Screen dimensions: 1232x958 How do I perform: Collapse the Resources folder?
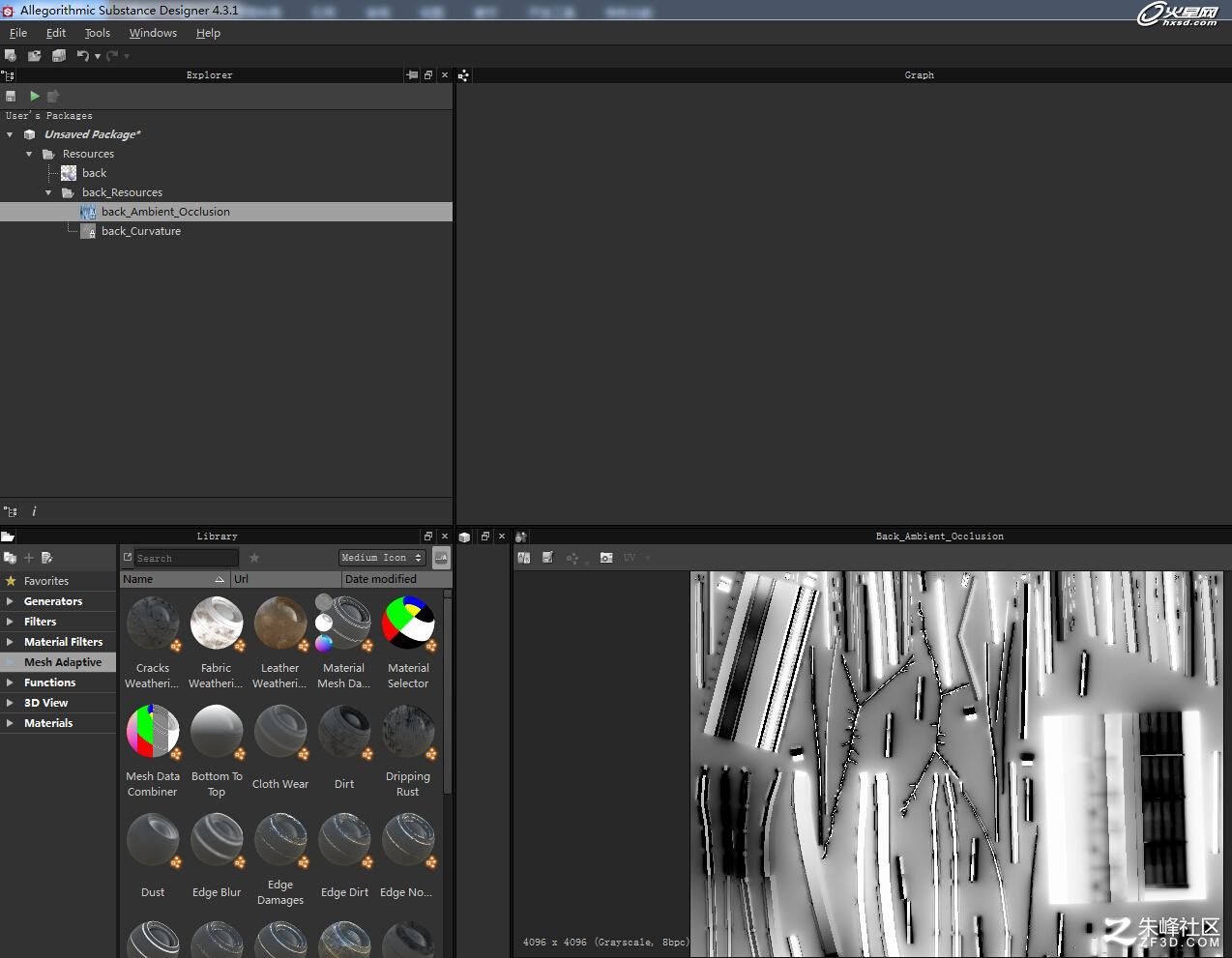29,154
